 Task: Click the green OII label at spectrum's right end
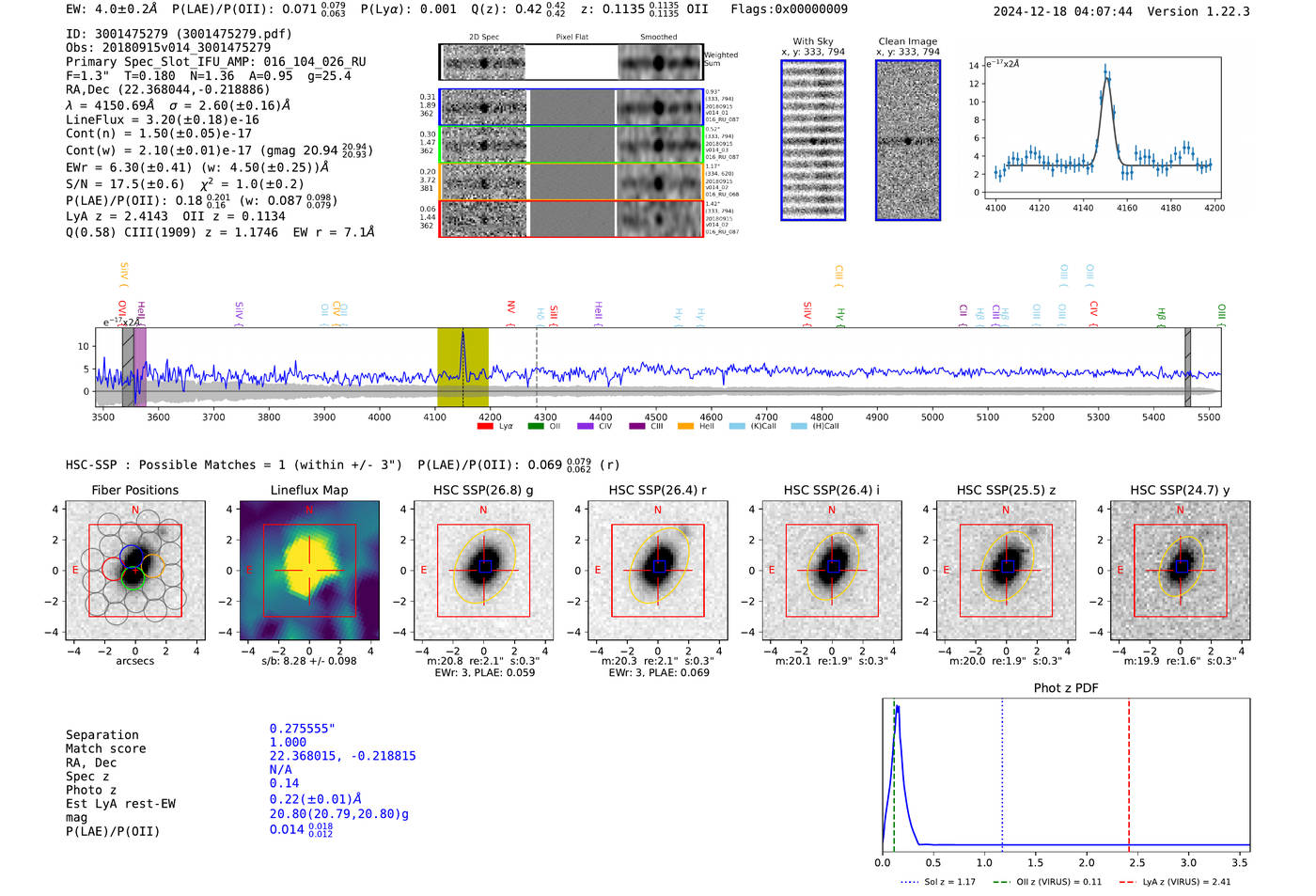click(x=1221, y=313)
